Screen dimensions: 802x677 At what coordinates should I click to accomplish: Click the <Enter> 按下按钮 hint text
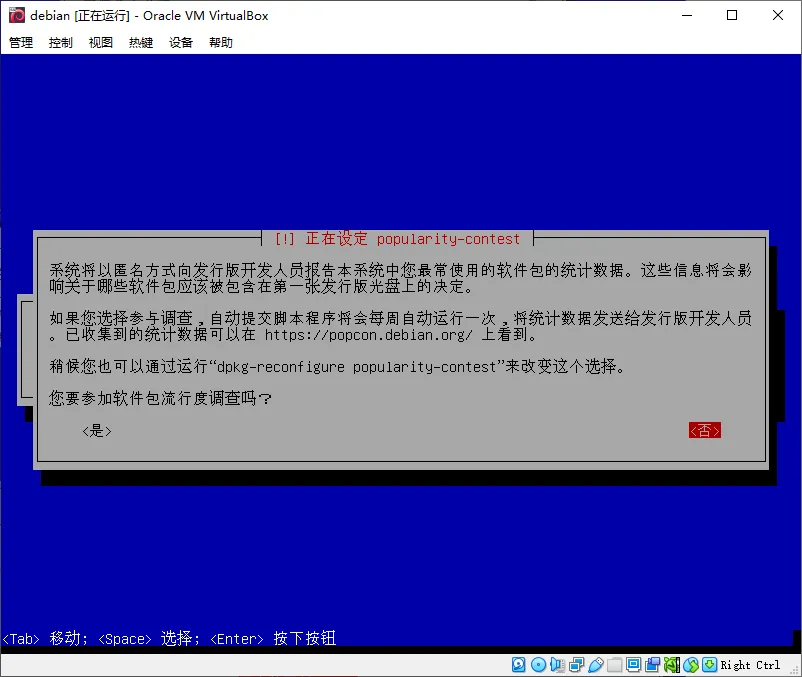click(273, 638)
